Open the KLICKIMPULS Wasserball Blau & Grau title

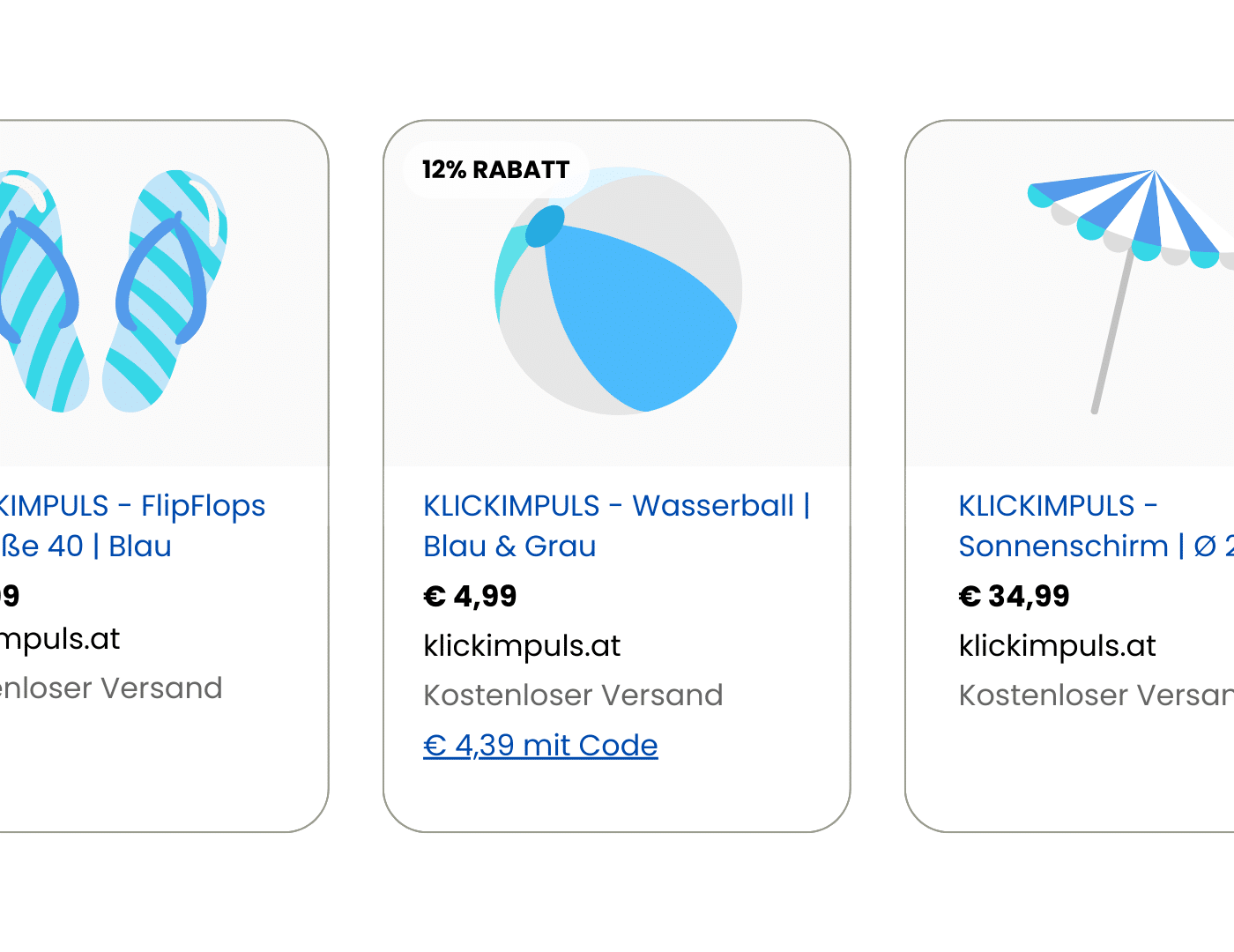pos(615,525)
